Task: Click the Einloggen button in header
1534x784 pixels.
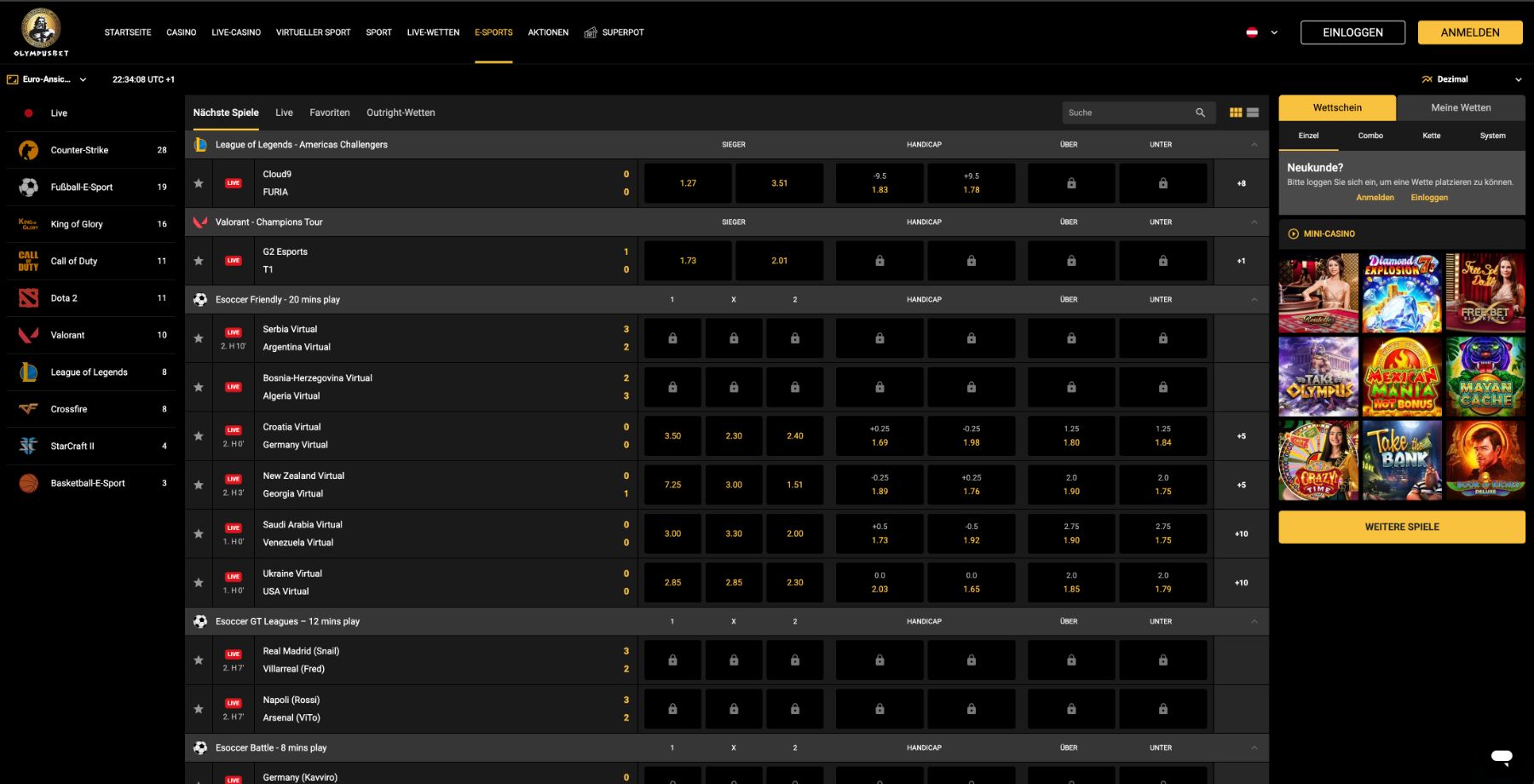Action: pos(1352,32)
